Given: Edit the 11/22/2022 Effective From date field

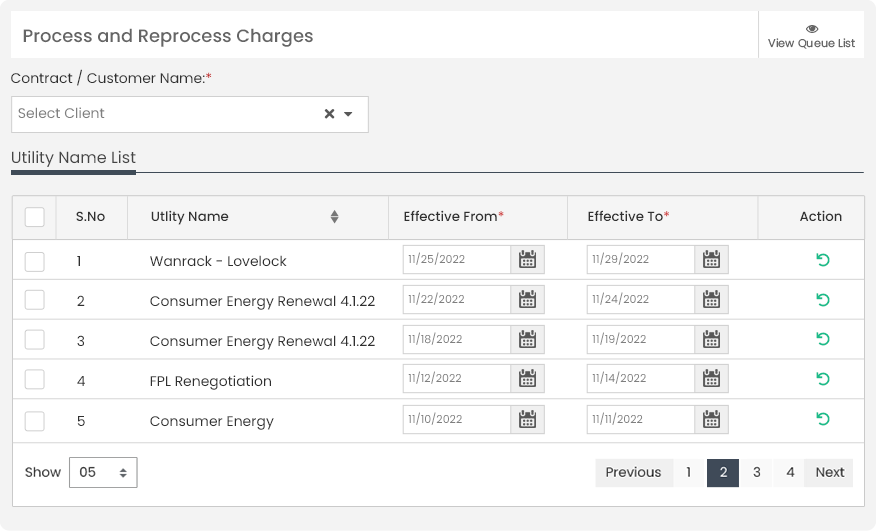Looking at the screenshot, I should (x=456, y=300).
